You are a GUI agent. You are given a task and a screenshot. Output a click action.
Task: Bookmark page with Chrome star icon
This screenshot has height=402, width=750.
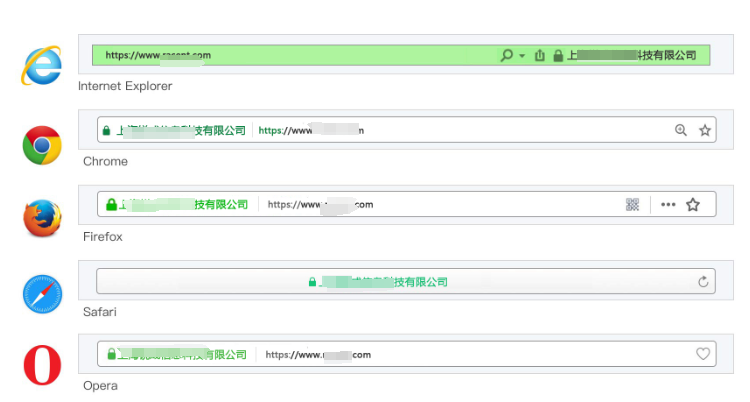click(705, 130)
